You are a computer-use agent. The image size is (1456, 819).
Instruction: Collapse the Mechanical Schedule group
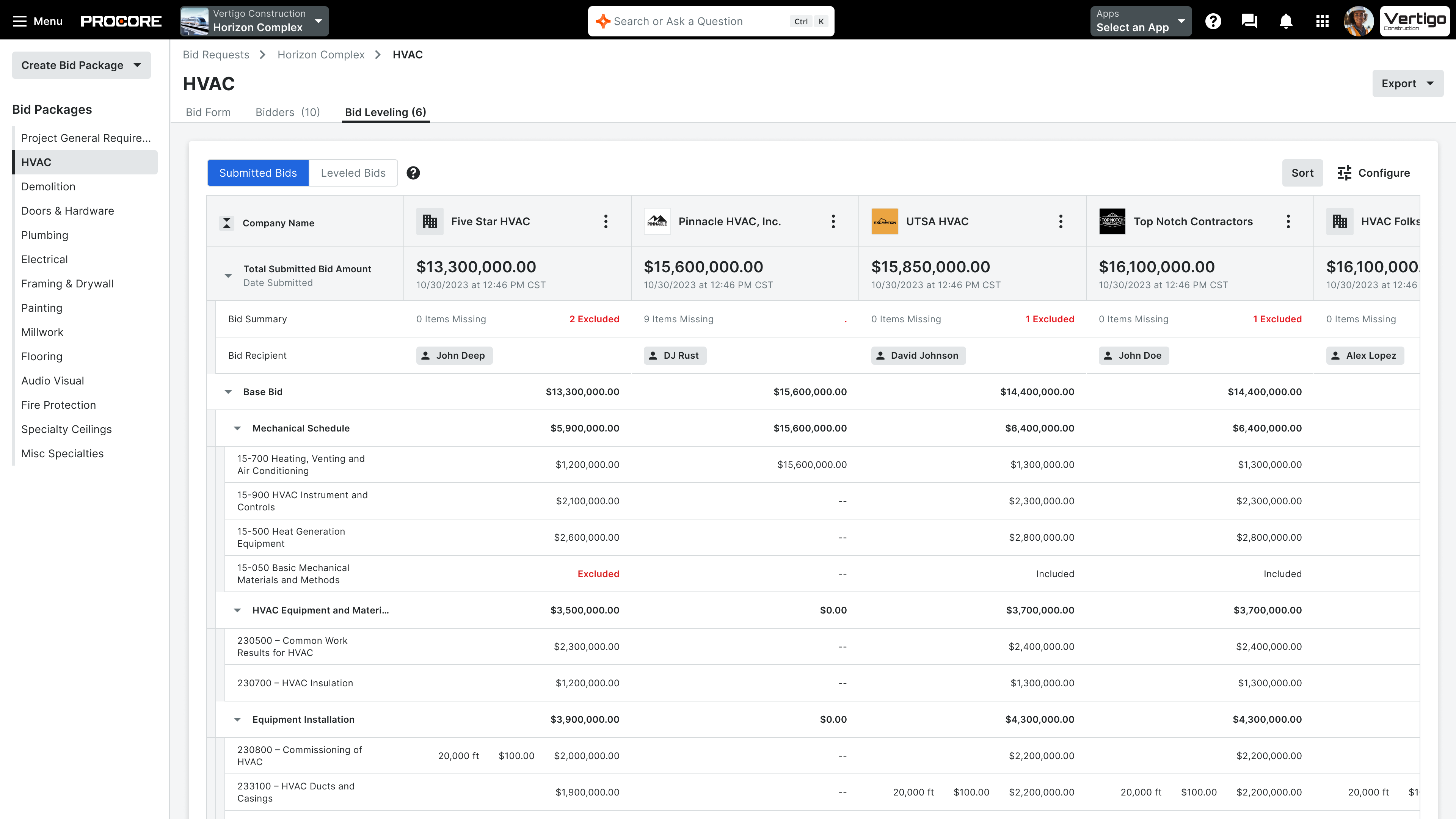[237, 428]
